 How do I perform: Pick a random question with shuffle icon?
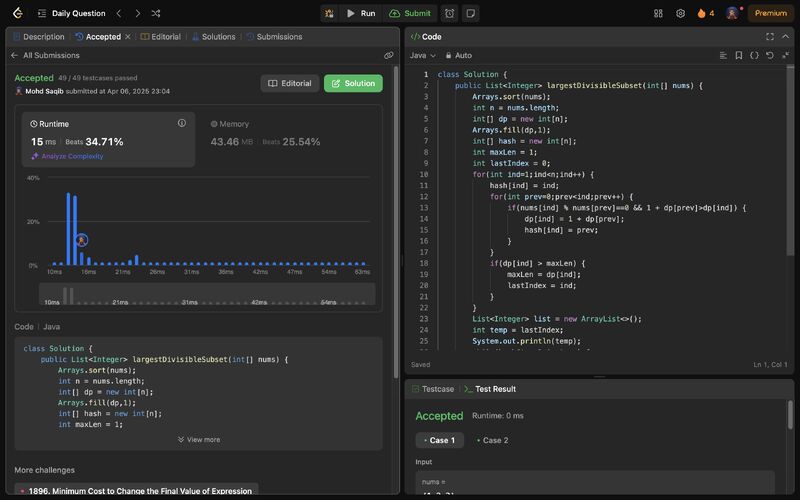click(x=155, y=13)
